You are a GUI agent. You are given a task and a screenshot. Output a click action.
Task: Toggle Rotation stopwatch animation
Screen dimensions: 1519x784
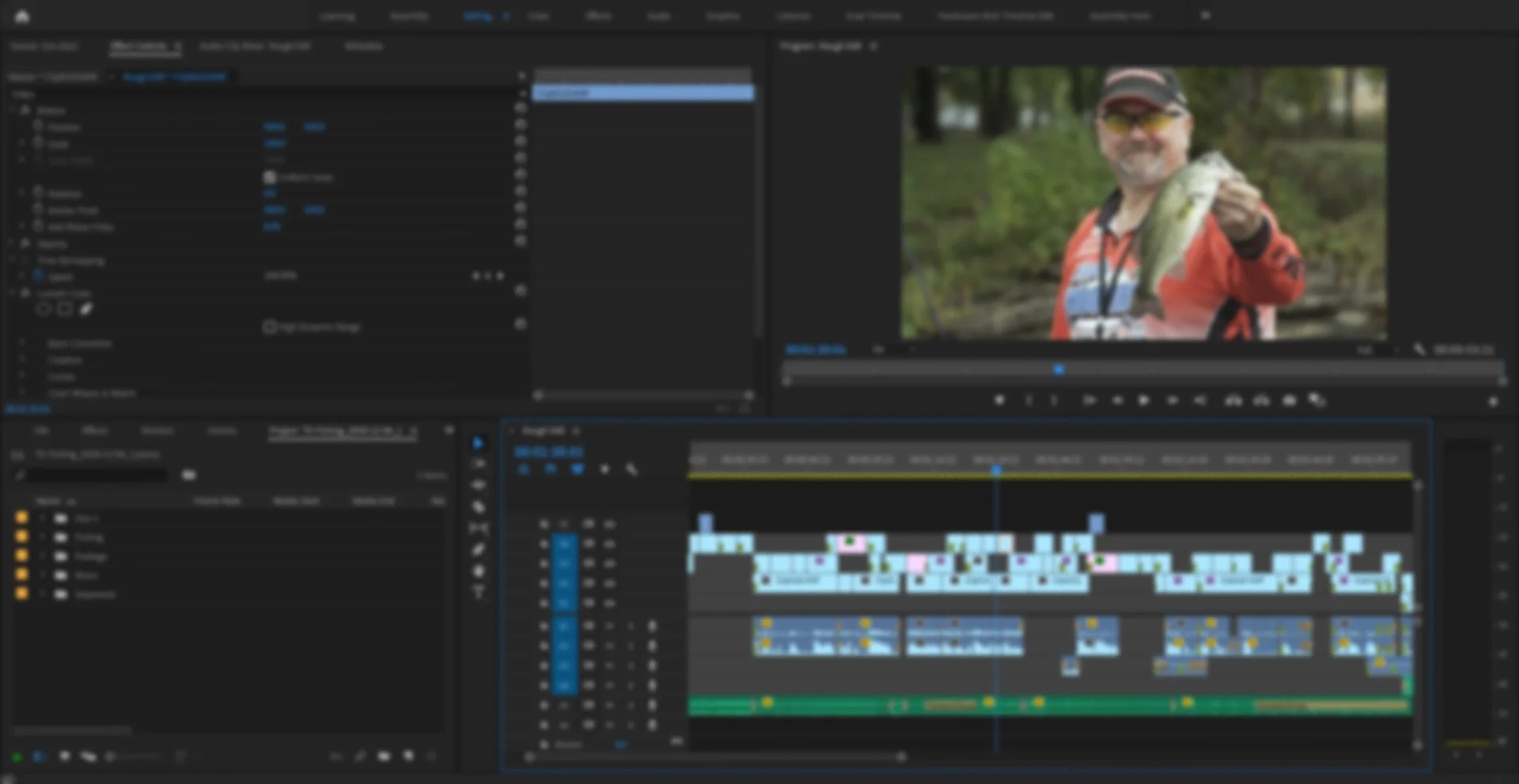click(x=38, y=192)
